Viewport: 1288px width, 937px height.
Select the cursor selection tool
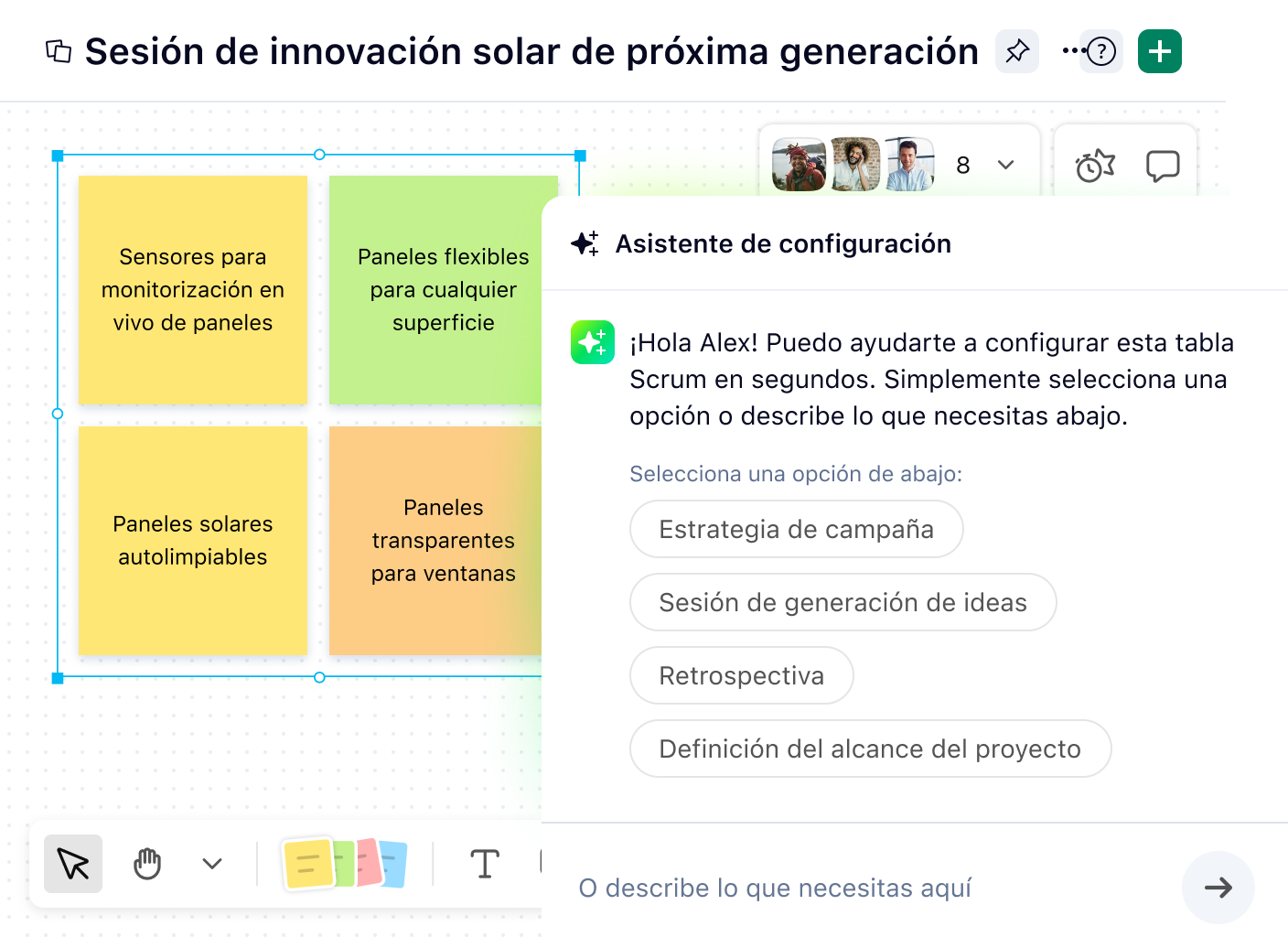[72, 864]
